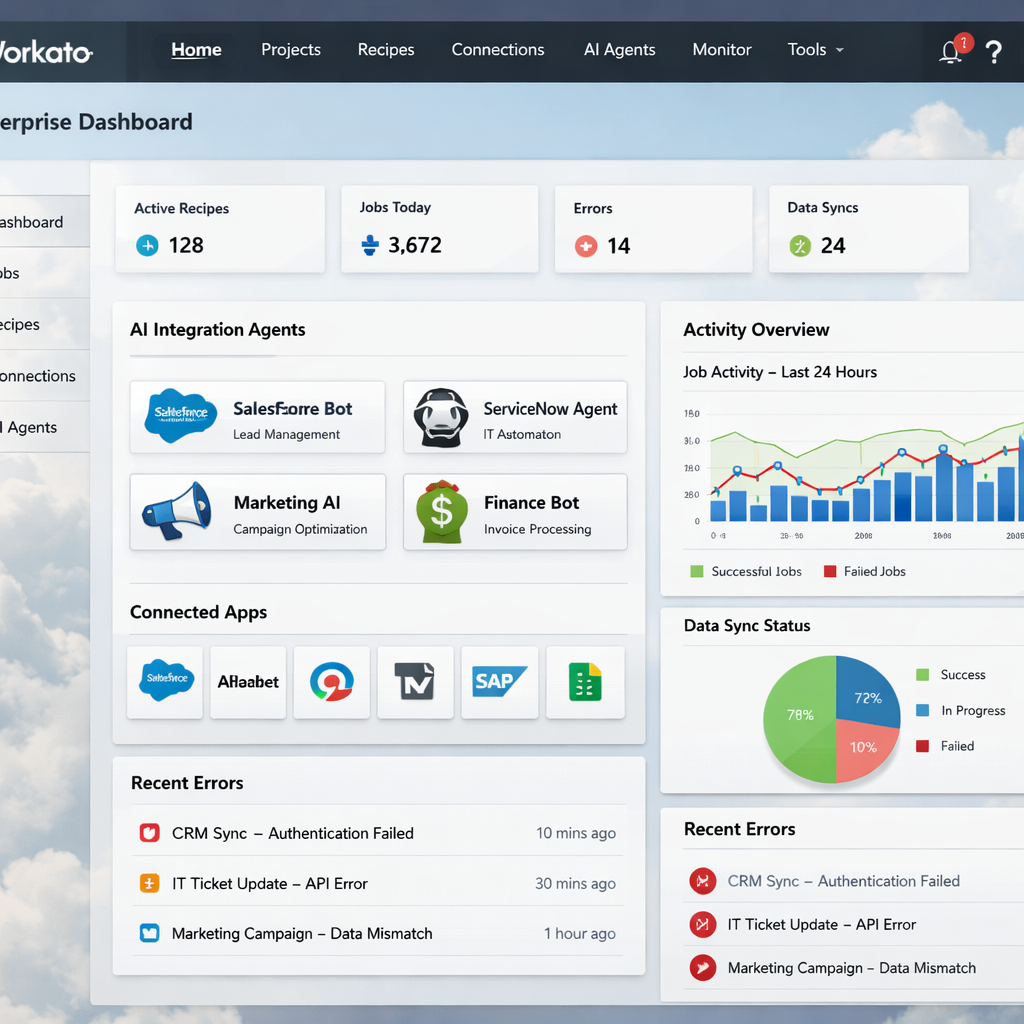Click the red Errors count icon
This screenshot has width=1024, height=1024.
click(586, 246)
